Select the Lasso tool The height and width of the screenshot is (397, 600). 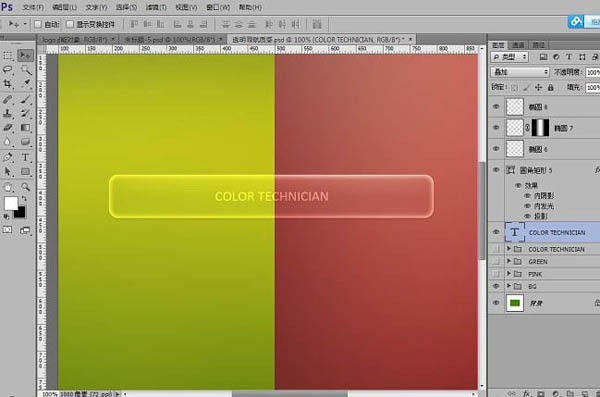tap(8, 70)
